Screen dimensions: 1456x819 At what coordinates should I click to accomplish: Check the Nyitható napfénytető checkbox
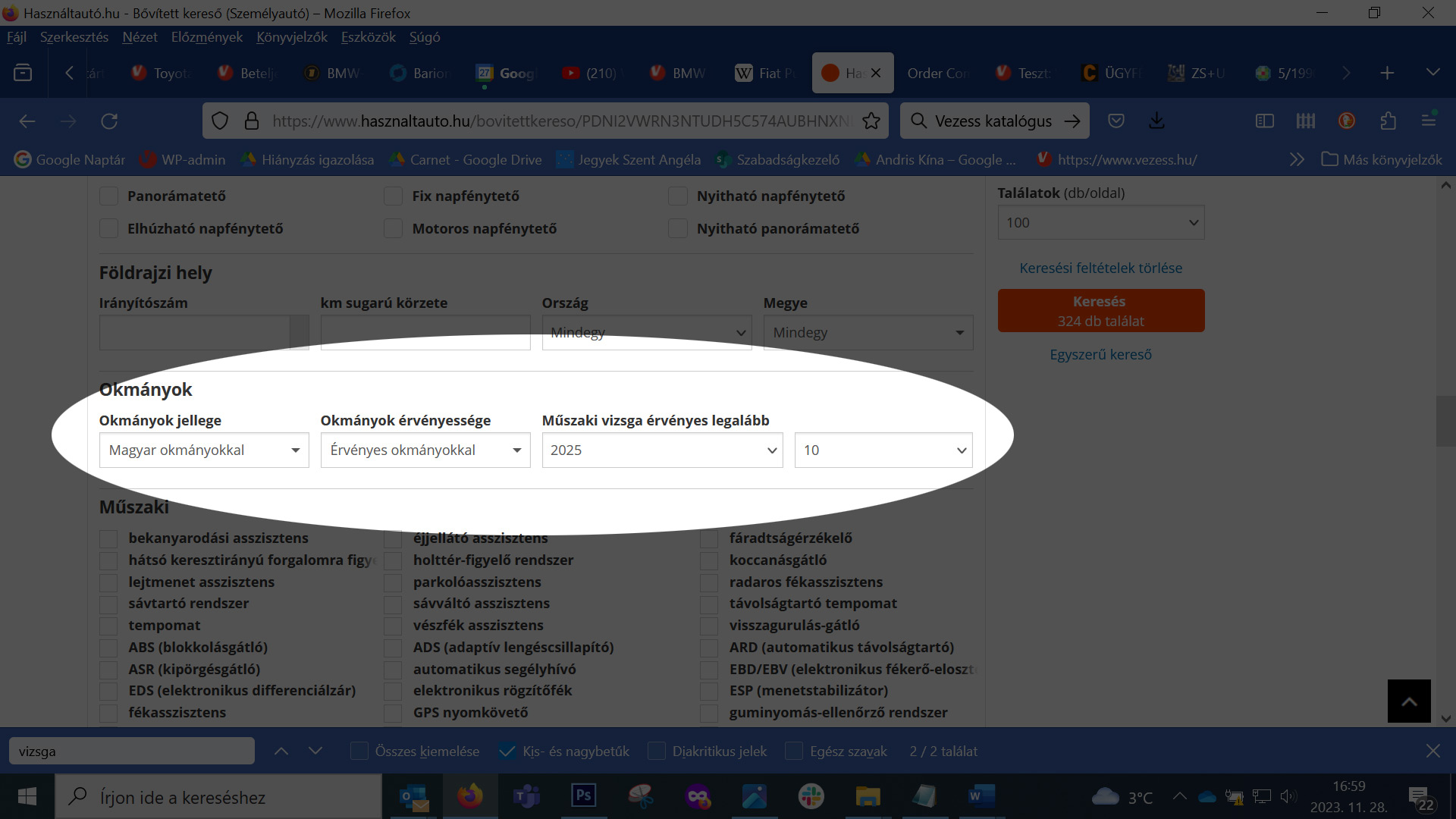678,196
